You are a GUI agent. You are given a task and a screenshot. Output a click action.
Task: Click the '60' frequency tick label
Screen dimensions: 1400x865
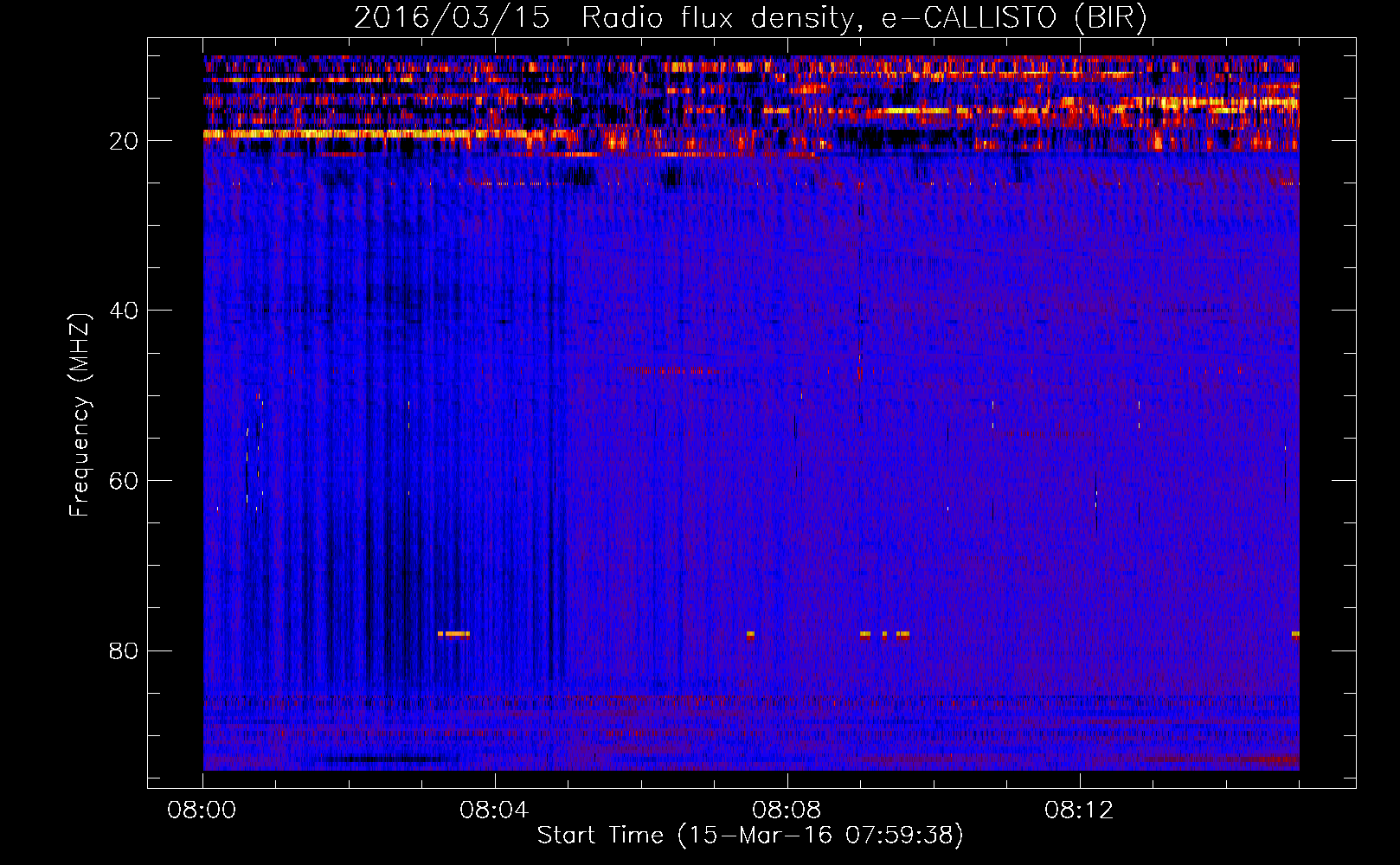125,481
